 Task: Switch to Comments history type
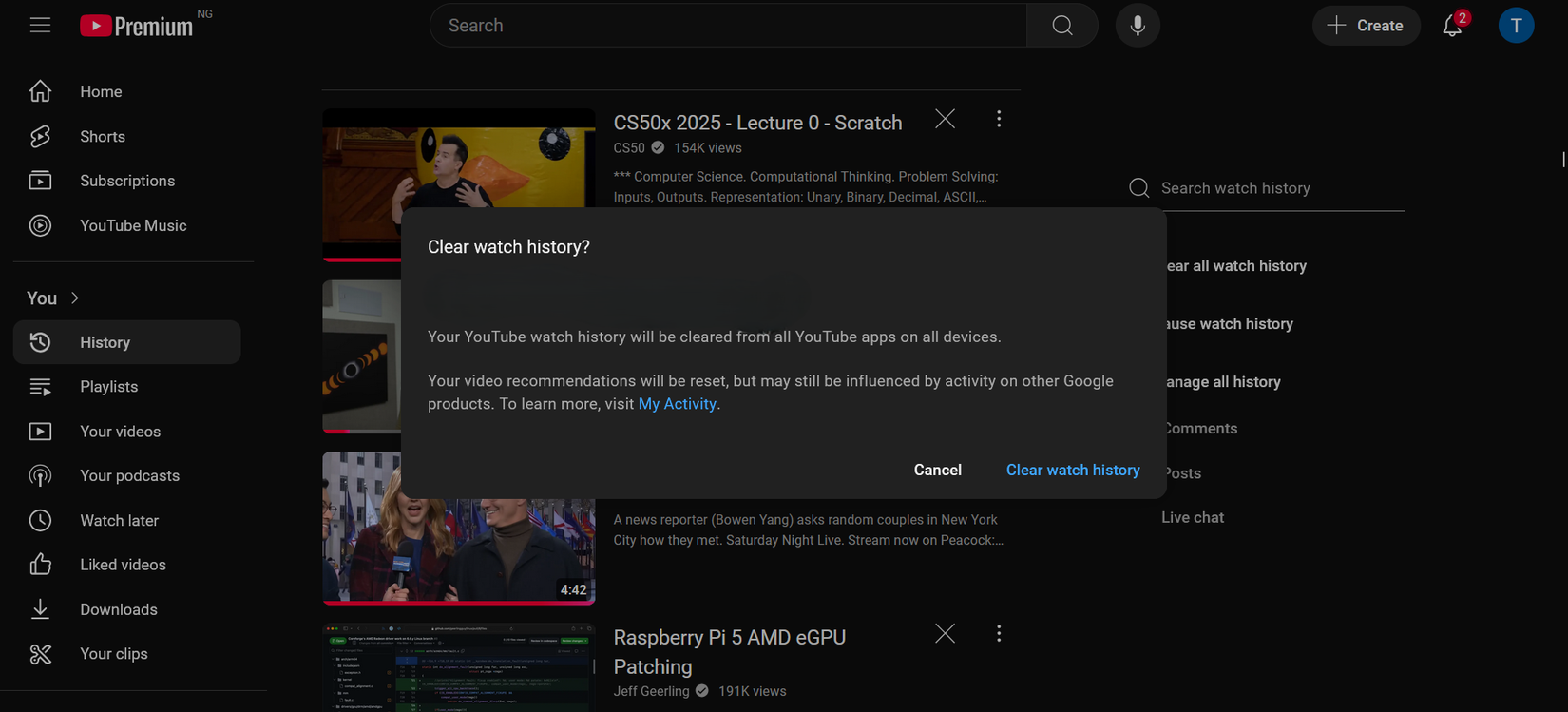pos(1202,429)
